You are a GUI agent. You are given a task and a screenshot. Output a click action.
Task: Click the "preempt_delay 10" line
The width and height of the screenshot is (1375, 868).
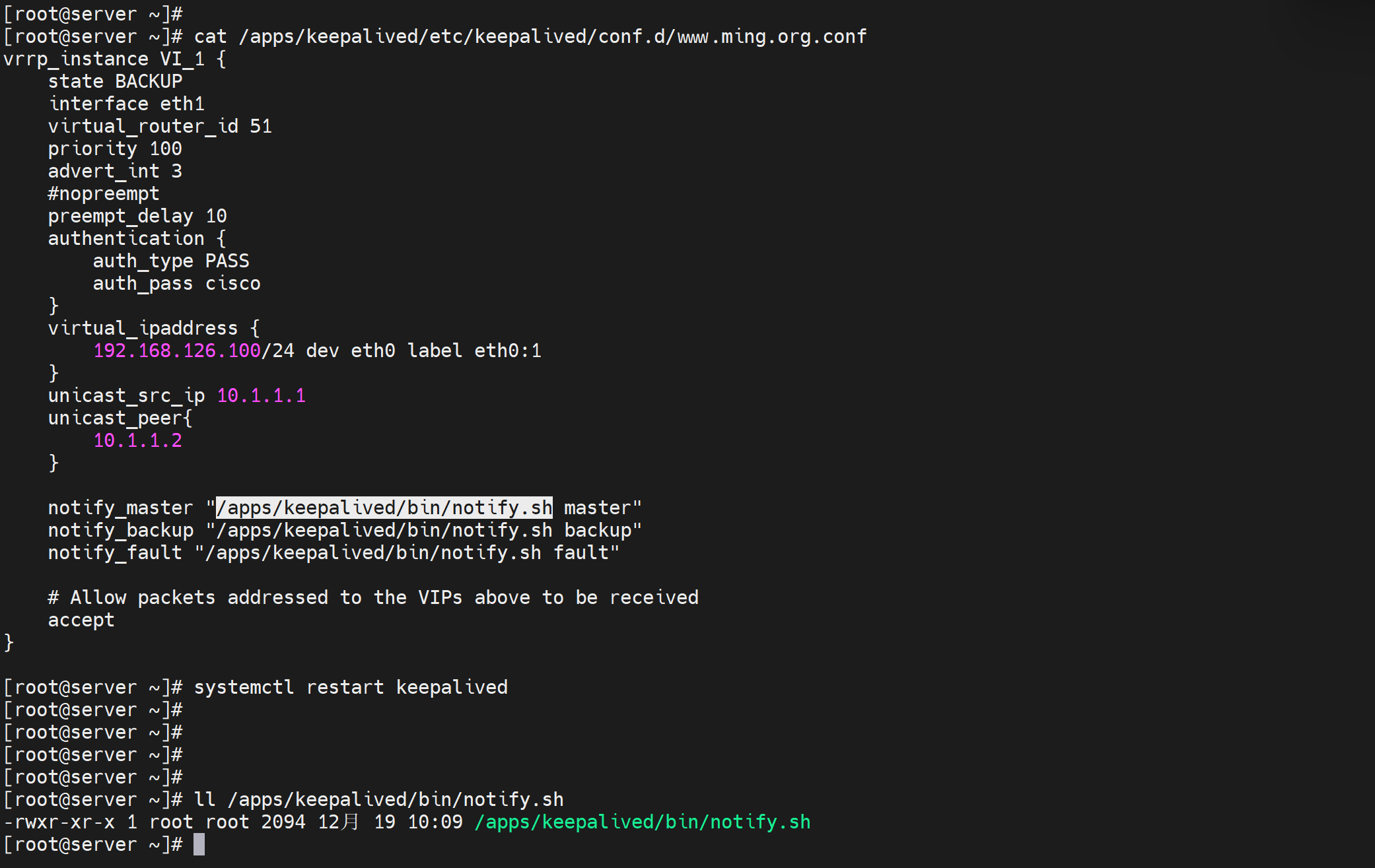pyautogui.click(x=137, y=216)
